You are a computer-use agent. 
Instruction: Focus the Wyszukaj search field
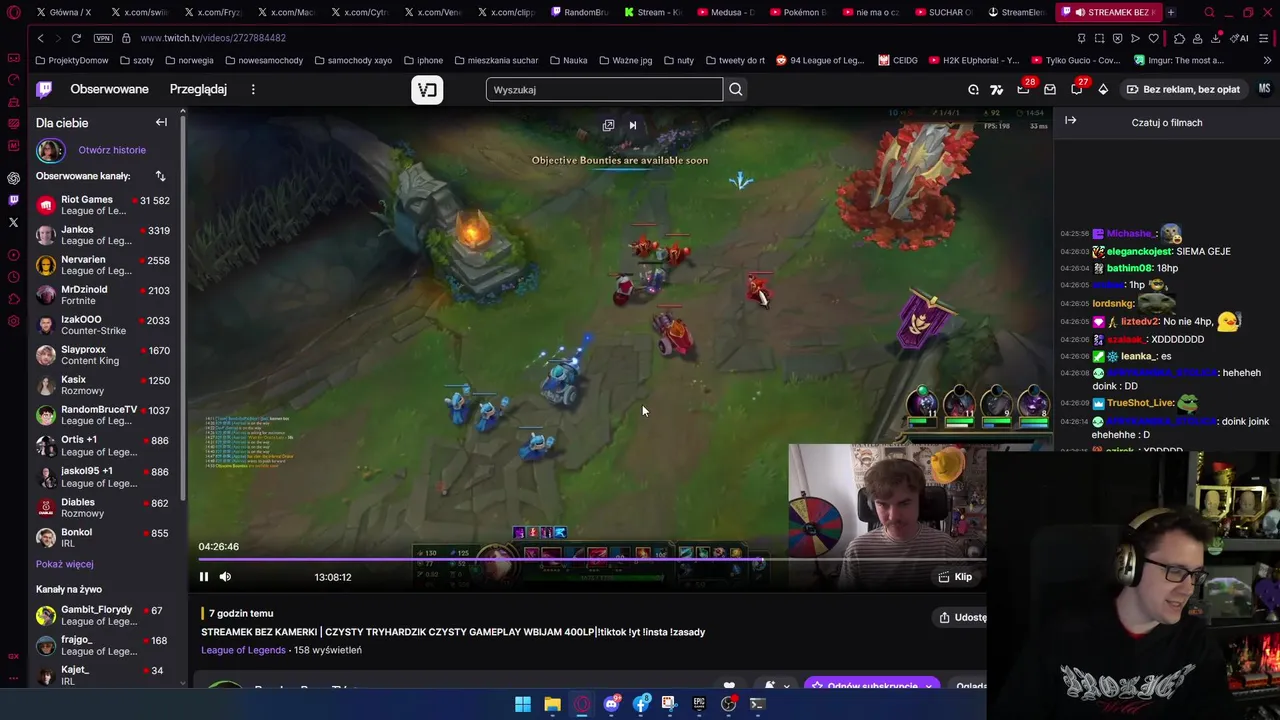[x=604, y=89]
